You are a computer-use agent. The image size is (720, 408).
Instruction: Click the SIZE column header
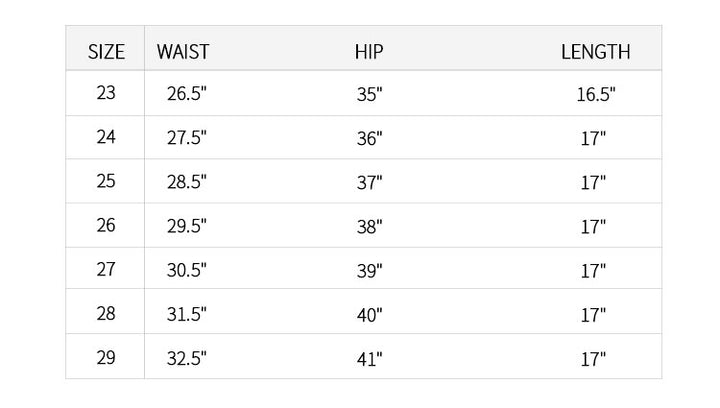(x=107, y=52)
